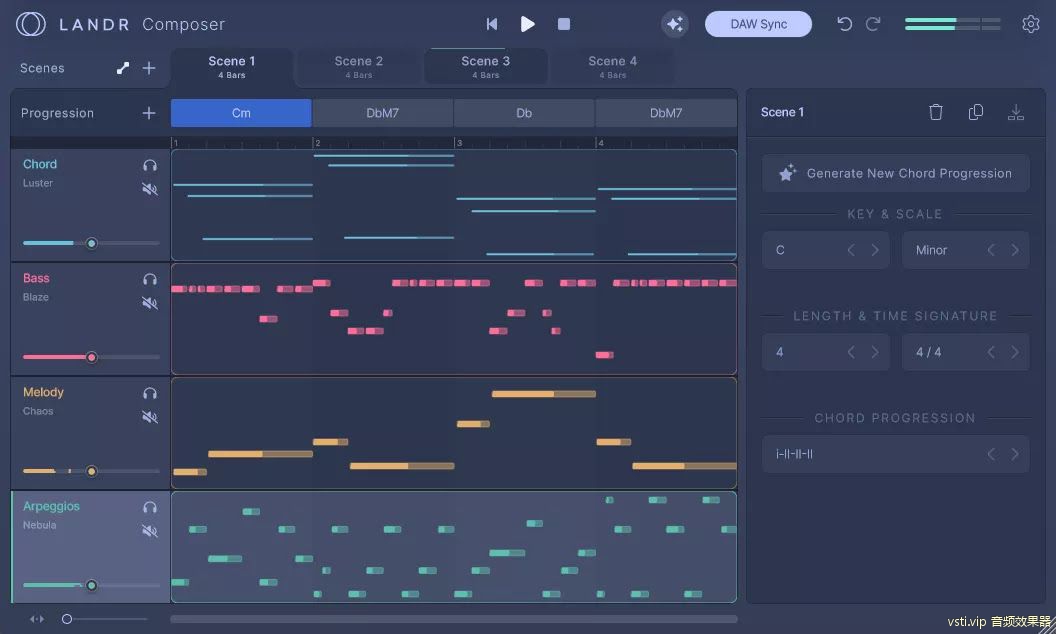The height and width of the screenshot is (634, 1056).
Task: Click Generate New Chord Progression
Action: point(896,173)
